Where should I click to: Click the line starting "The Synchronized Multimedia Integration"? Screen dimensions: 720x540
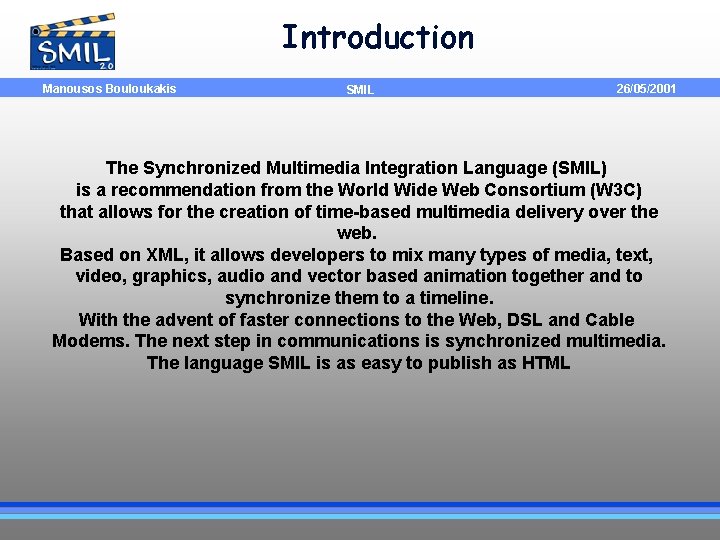pos(356,168)
